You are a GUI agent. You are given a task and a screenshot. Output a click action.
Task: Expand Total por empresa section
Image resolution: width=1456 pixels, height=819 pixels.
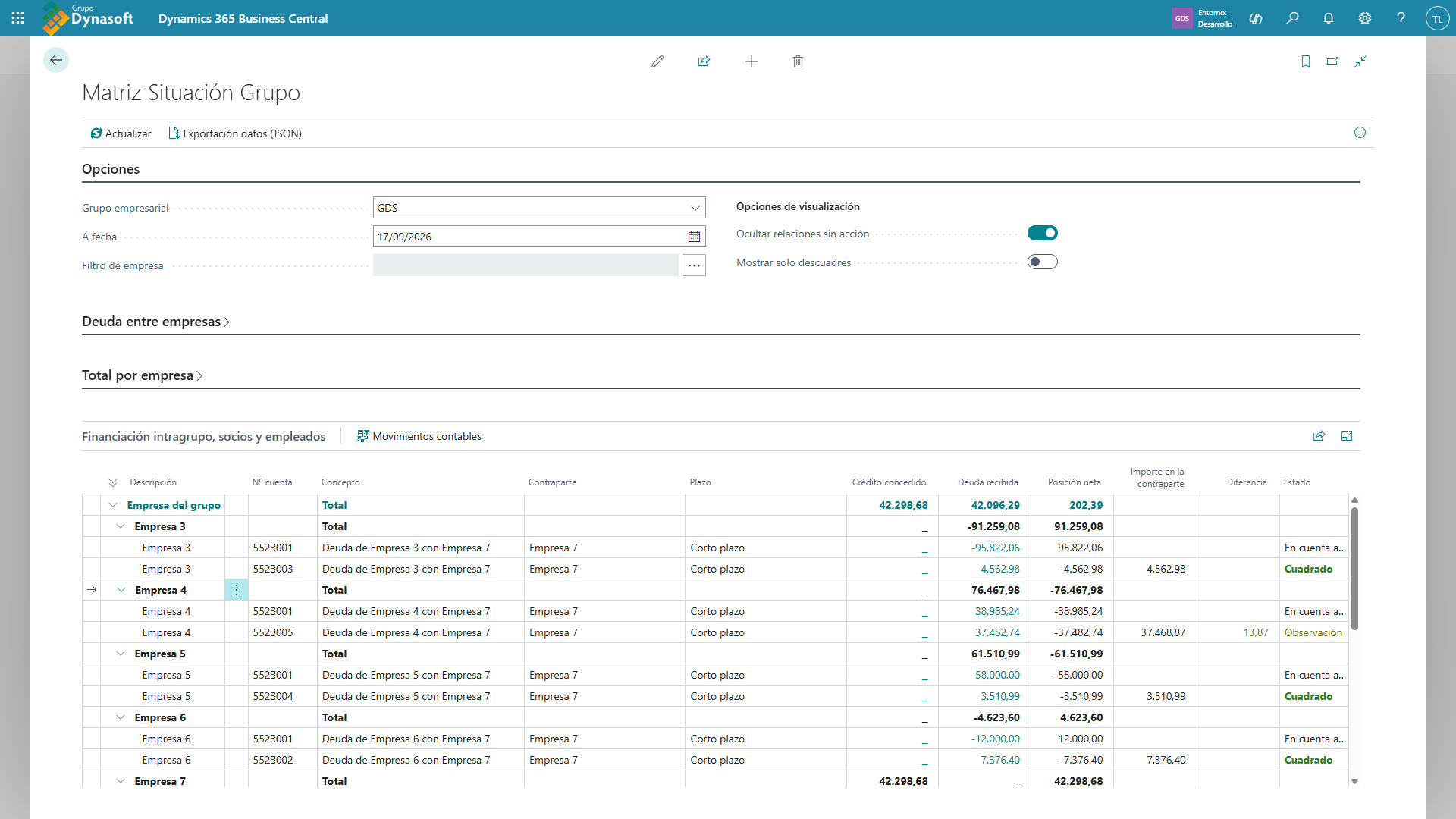pyautogui.click(x=142, y=375)
